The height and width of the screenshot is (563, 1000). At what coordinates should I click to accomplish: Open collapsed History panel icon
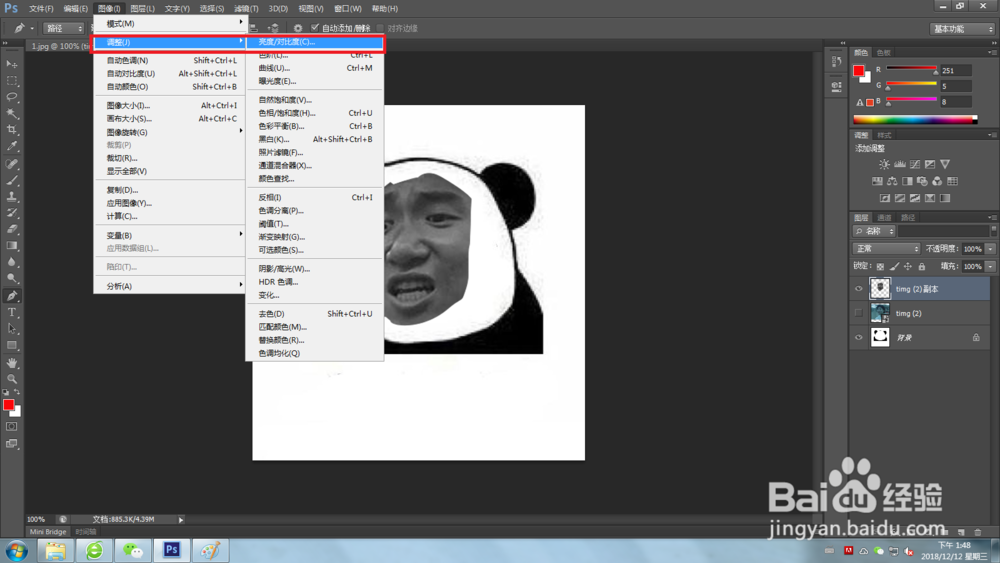click(836, 62)
